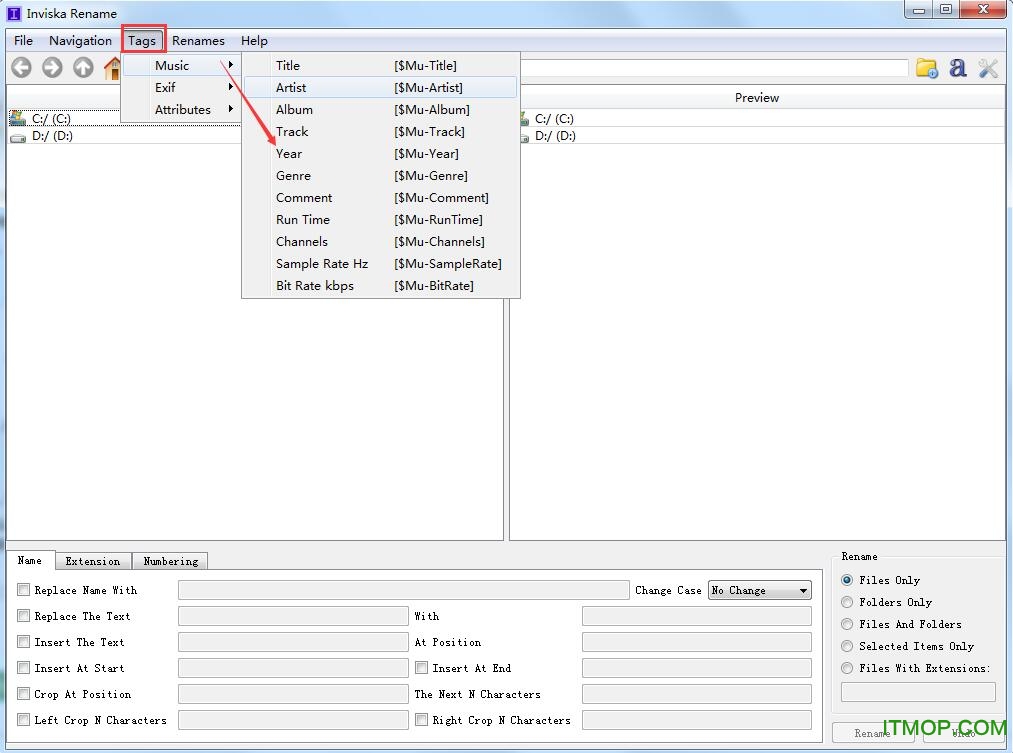This screenshot has height=753, width=1013.
Task: Insert the Comment music tag
Action: tap(381, 197)
